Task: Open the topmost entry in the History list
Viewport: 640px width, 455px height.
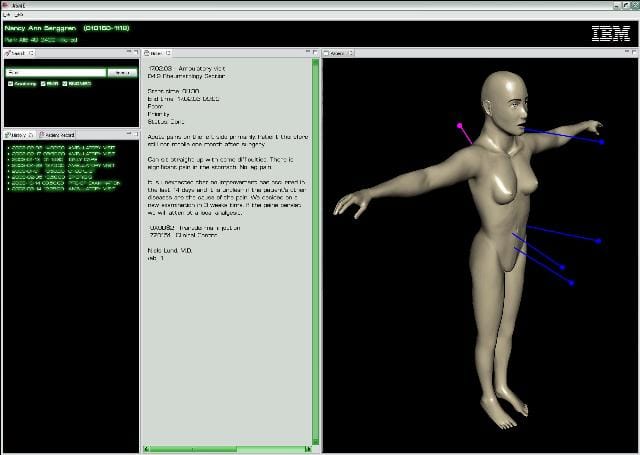Action: click(x=63, y=147)
